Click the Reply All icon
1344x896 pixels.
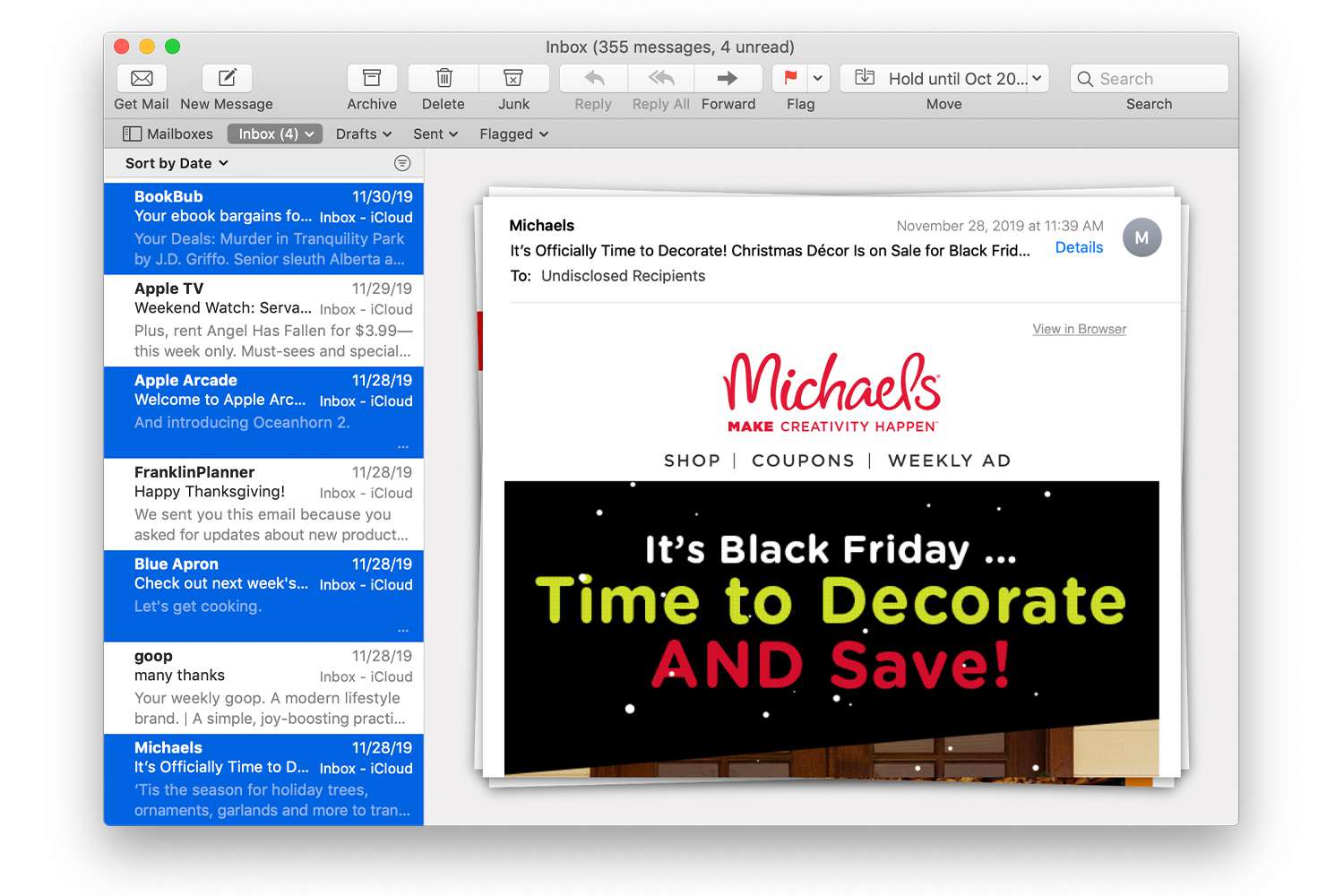tap(661, 78)
